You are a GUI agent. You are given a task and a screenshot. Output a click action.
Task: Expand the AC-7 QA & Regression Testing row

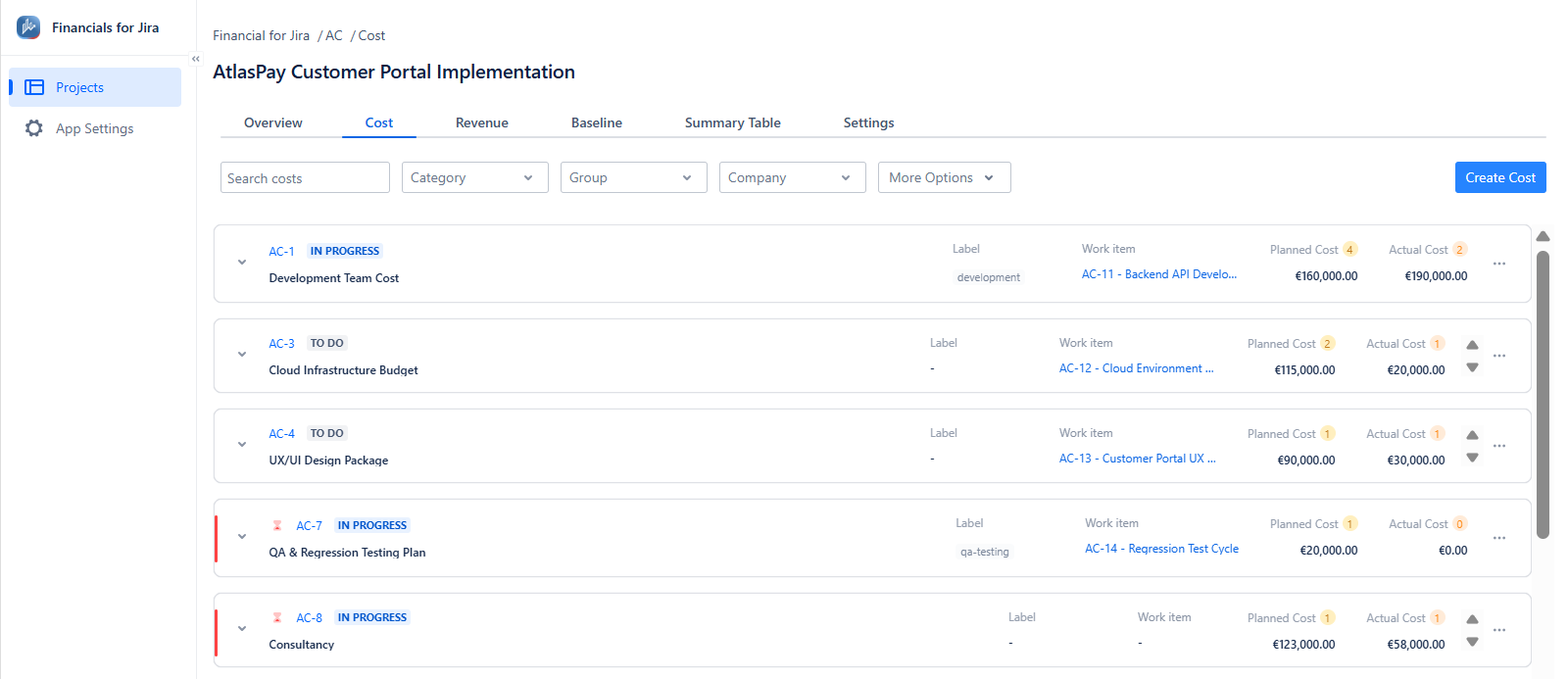click(242, 537)
